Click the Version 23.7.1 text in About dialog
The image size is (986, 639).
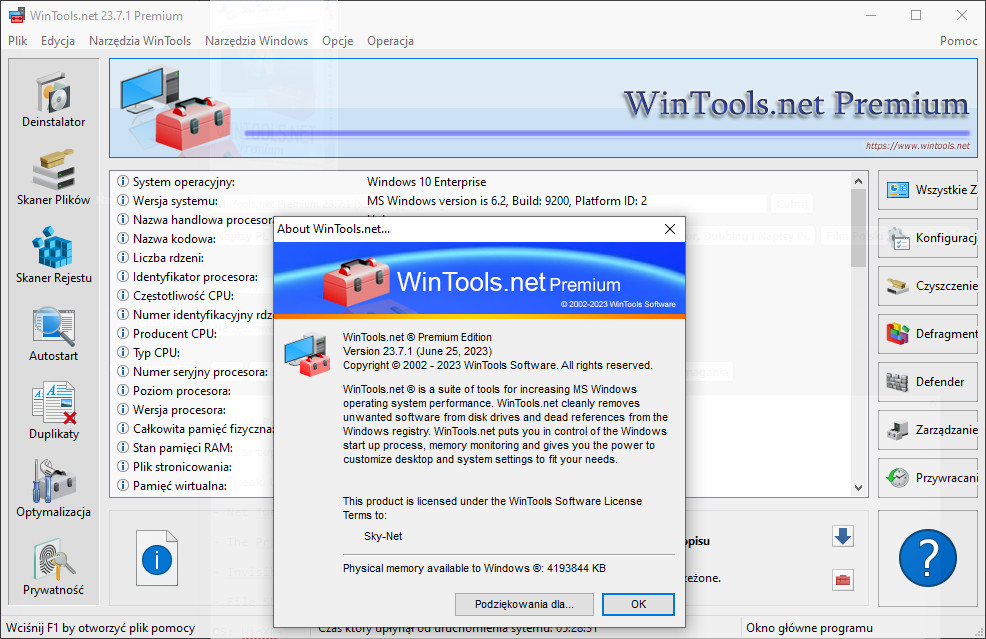(418, 352)
